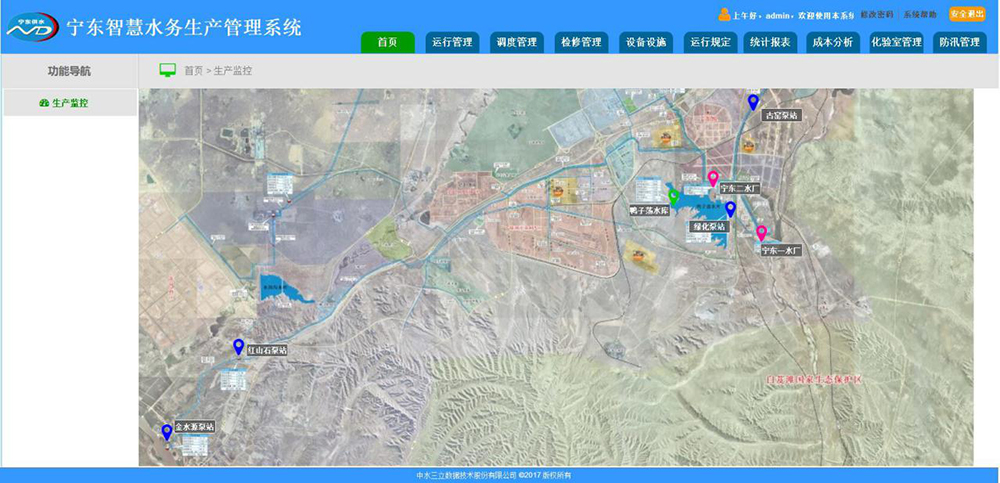The height and width of the screenshot is (483, 1000).
Task: Click the 首页 breadcrumb link
Action: [x=194, y=72]
